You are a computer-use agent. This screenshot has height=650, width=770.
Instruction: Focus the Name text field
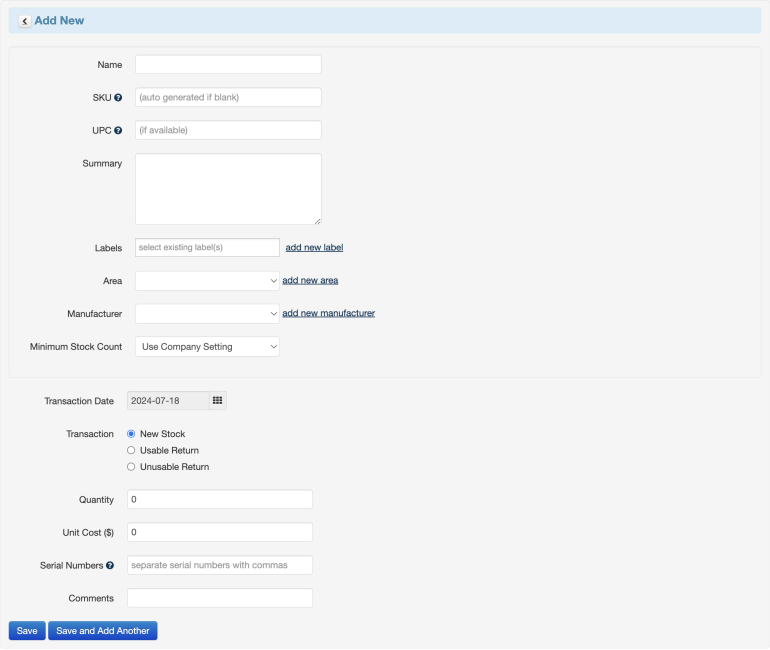(228, 65)
